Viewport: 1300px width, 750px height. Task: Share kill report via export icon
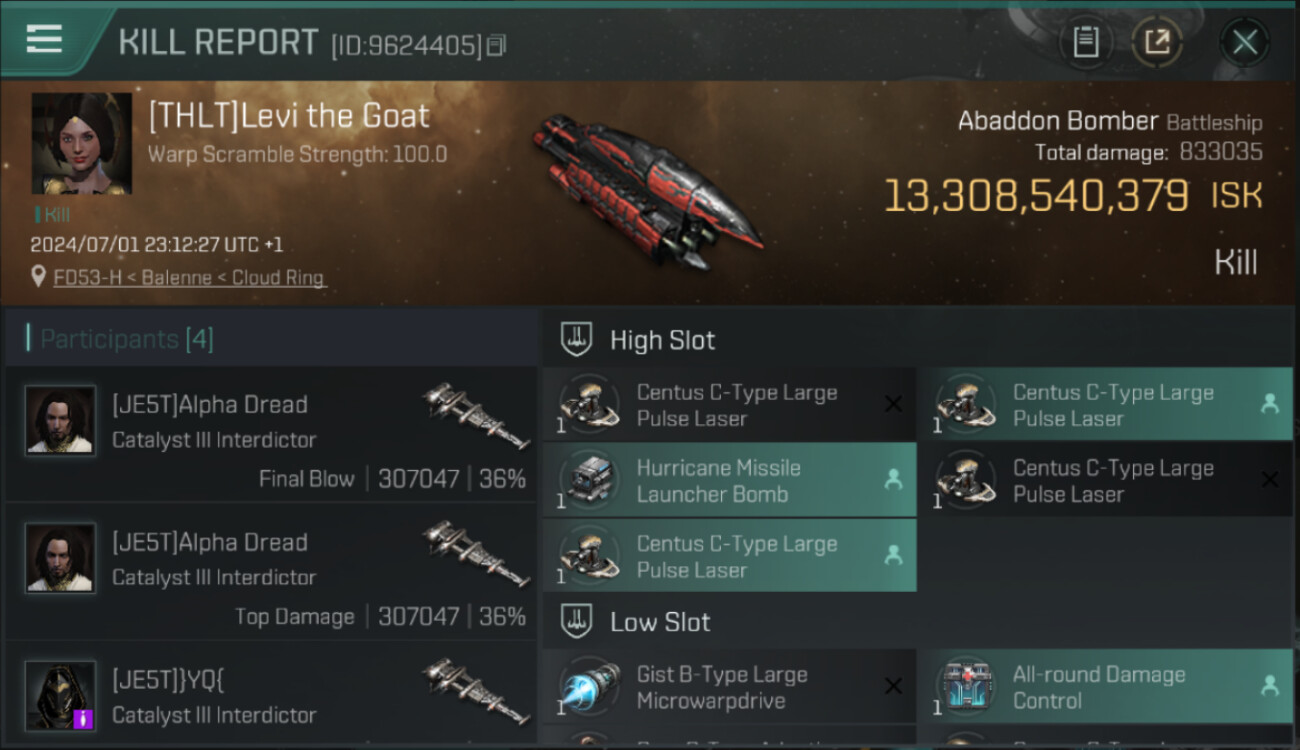pos(1156,42)
